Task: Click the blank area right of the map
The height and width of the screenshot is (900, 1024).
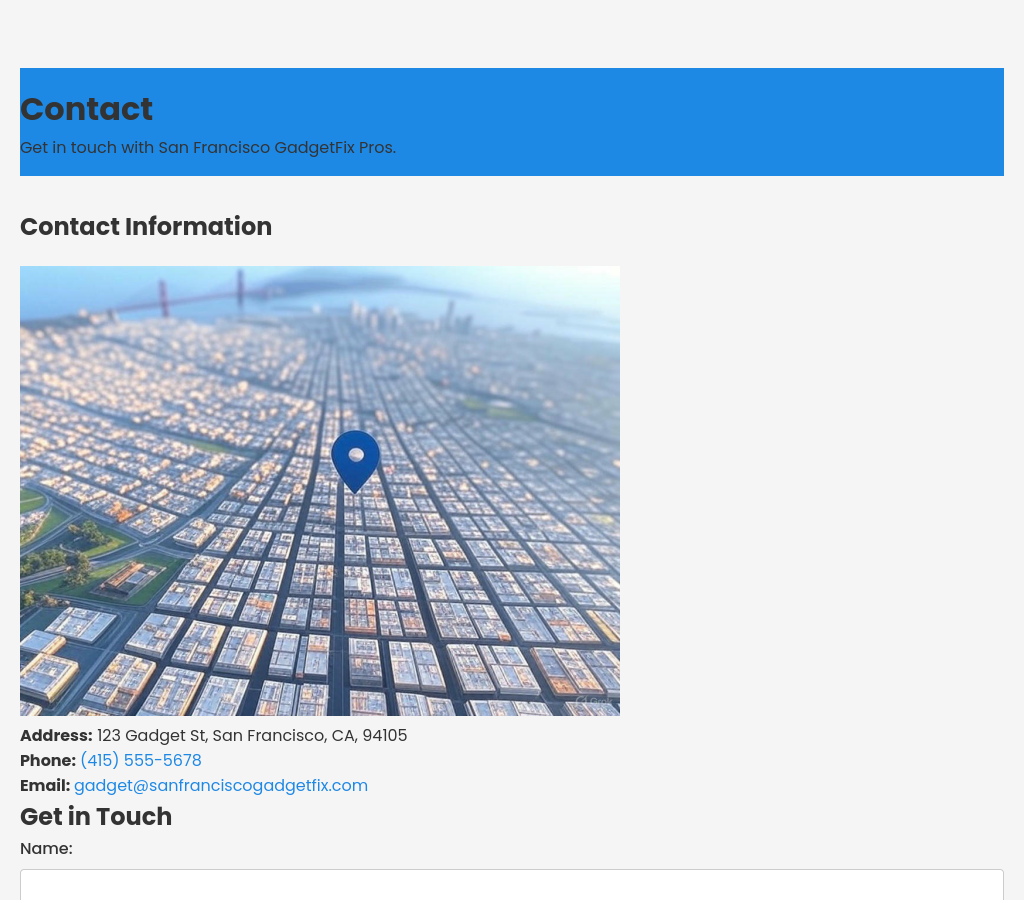Action: [x=810, y=490]
